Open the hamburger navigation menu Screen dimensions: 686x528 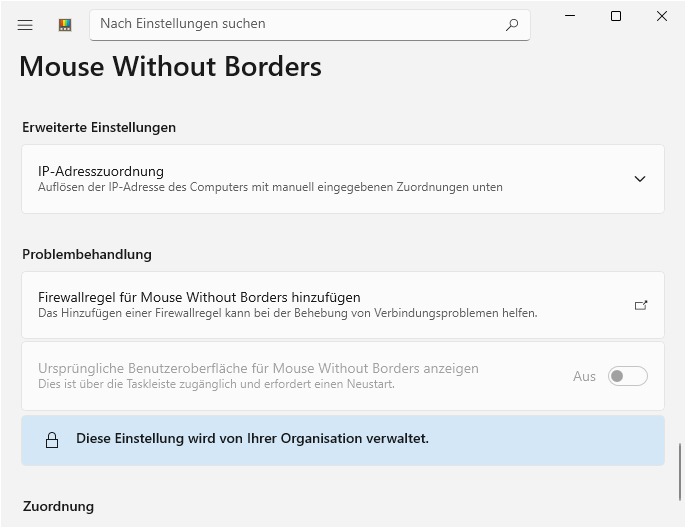[25, 25]
